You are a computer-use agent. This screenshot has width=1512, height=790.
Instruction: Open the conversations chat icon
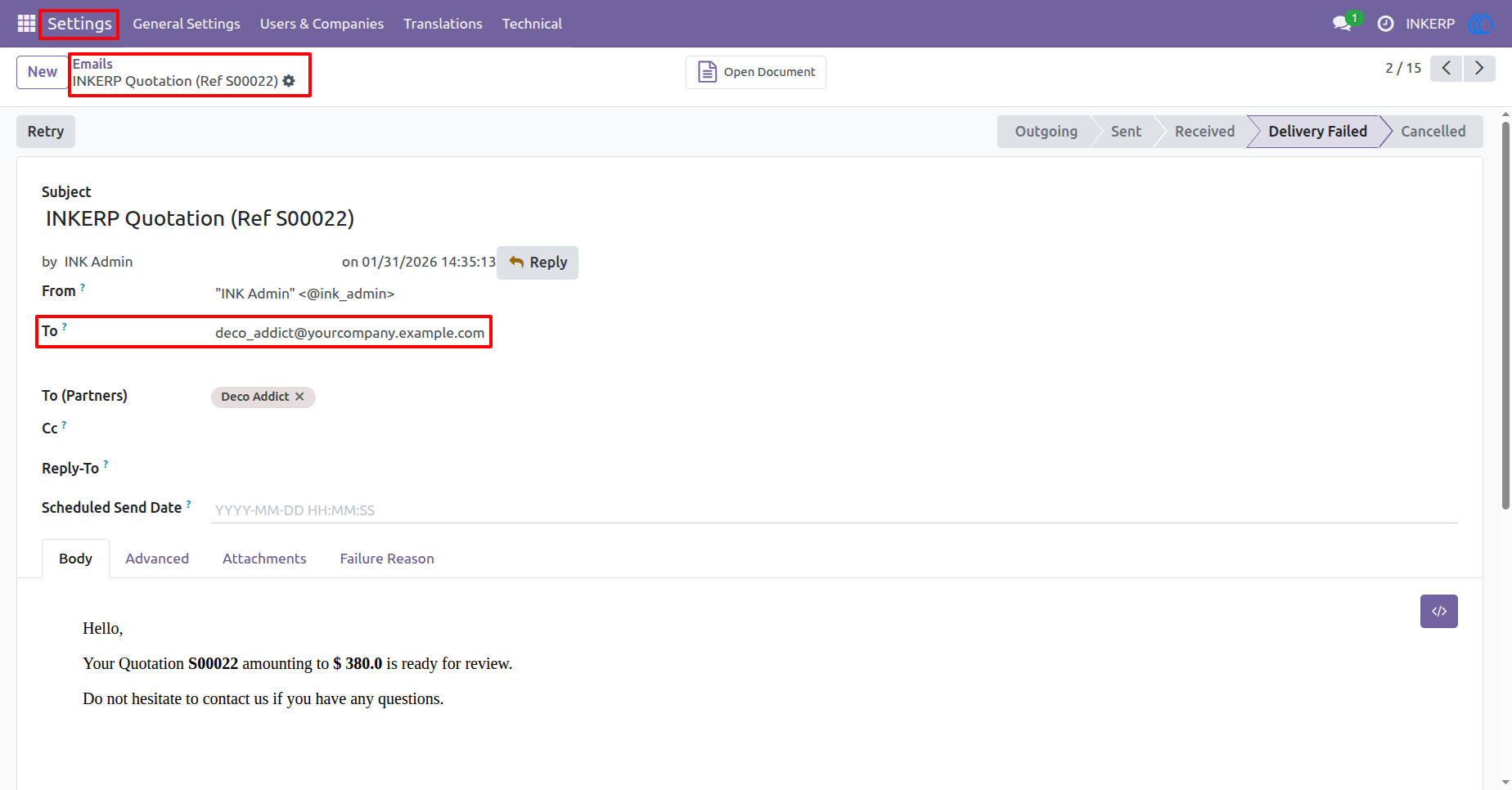click(x=1342, y=24)
